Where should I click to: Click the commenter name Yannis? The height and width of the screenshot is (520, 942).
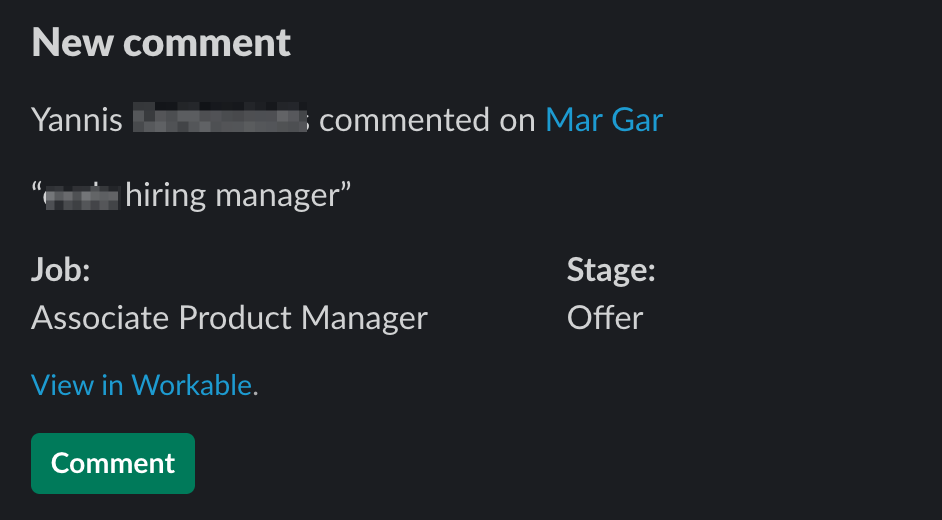[77, 119]
